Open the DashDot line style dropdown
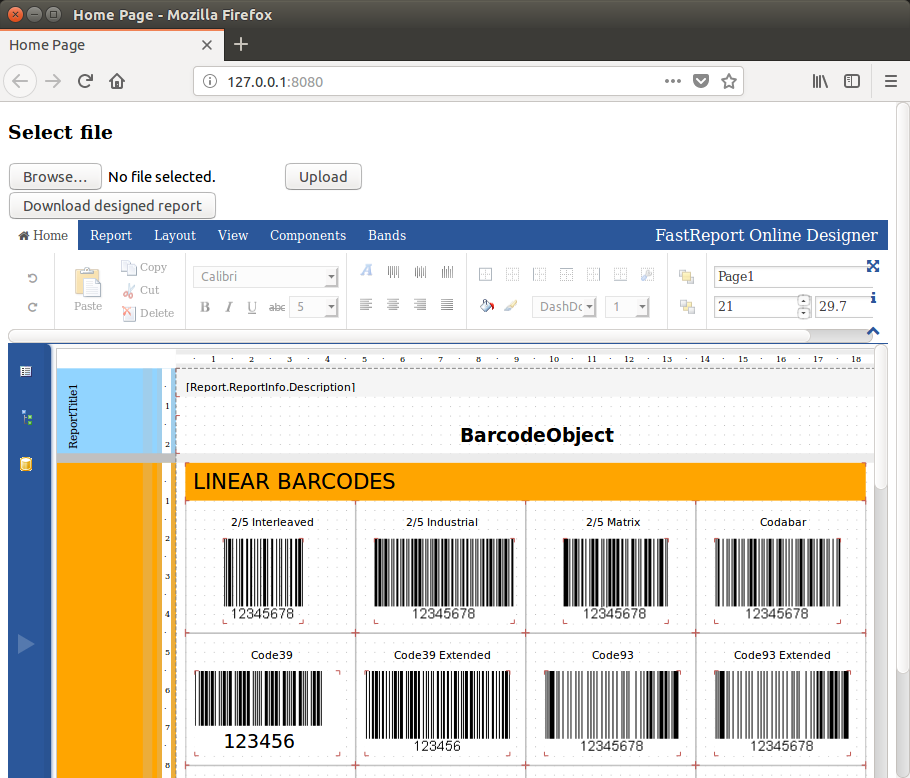The image size is (910, 778). [564, 307]
